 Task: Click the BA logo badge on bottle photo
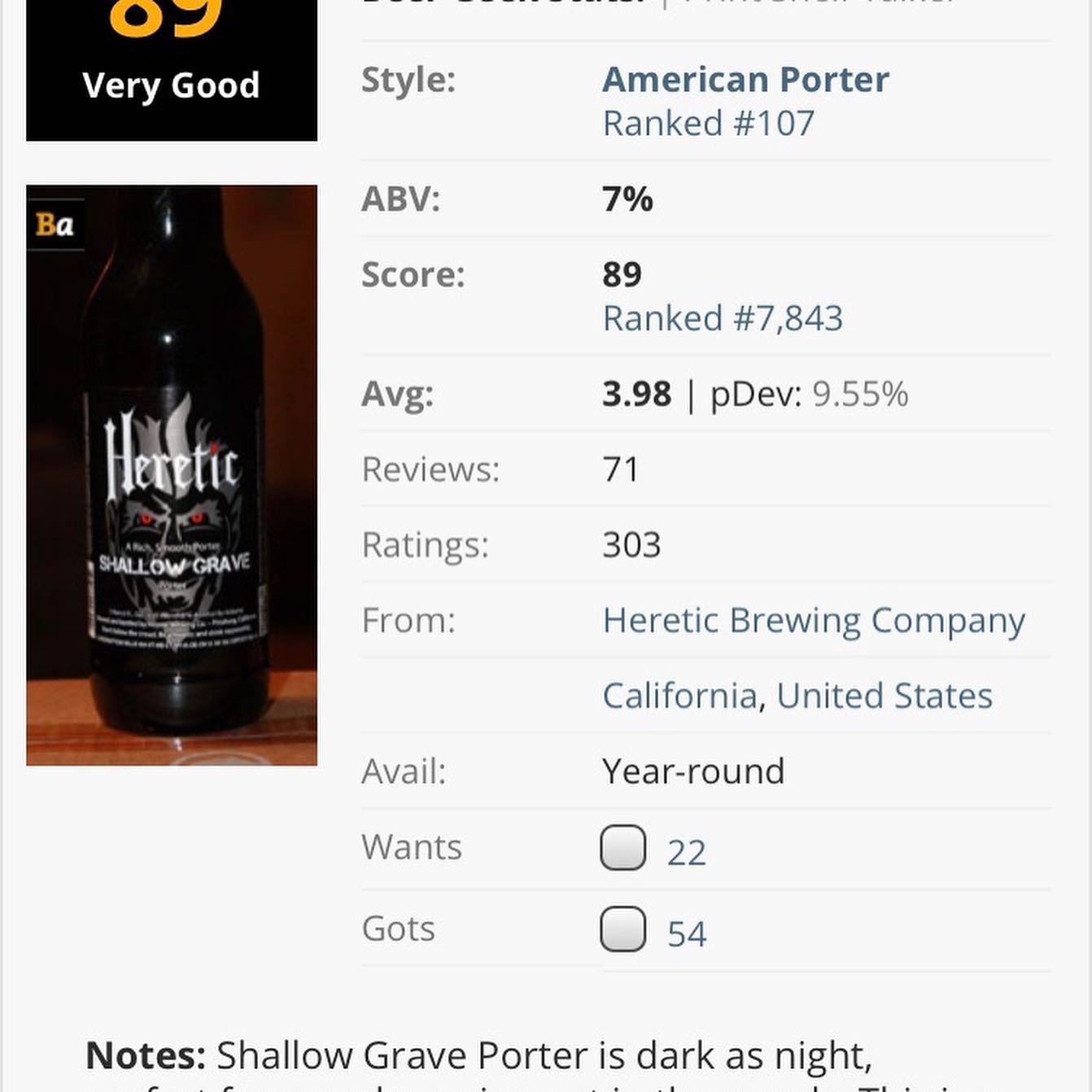click(55, 224)
